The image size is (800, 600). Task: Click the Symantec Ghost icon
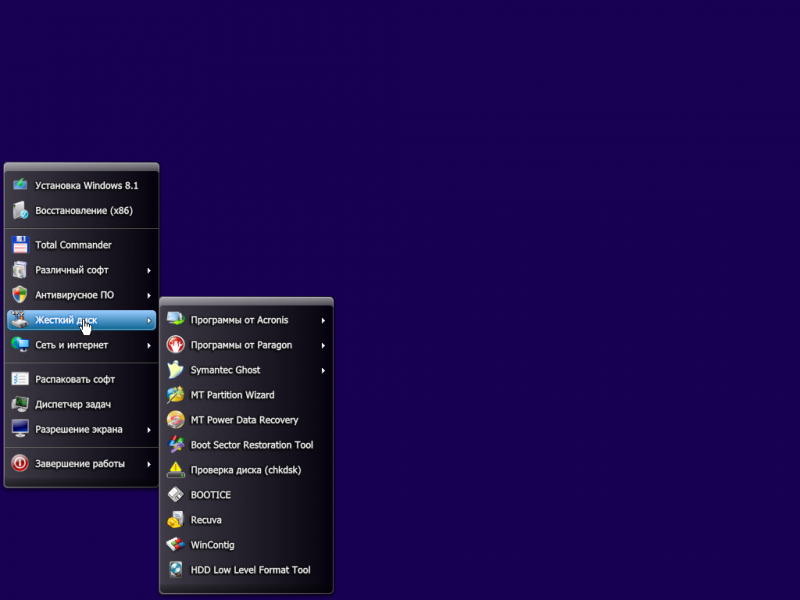[x=176, y=369]
